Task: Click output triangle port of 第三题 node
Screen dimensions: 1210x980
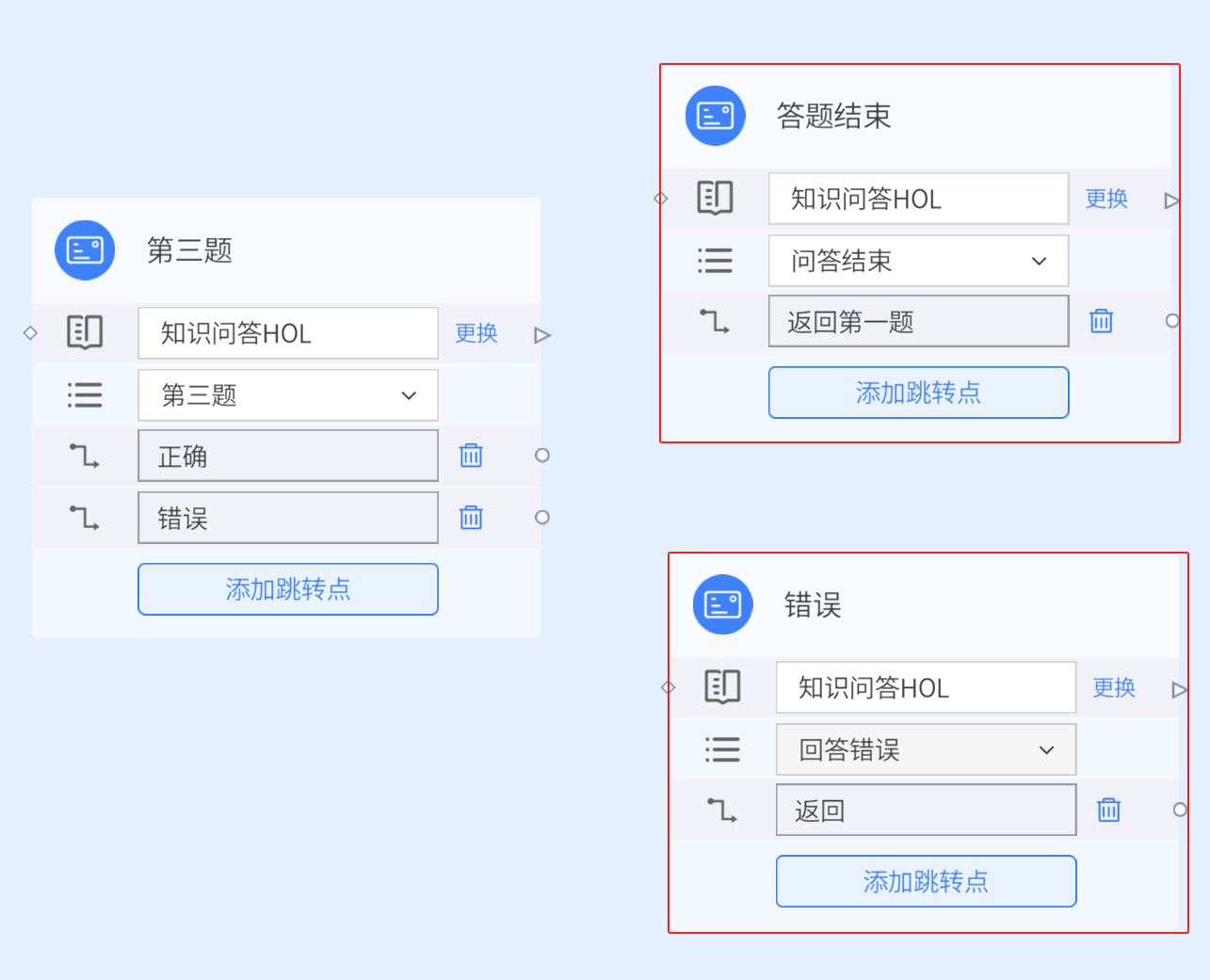Action: pos(542,335)
